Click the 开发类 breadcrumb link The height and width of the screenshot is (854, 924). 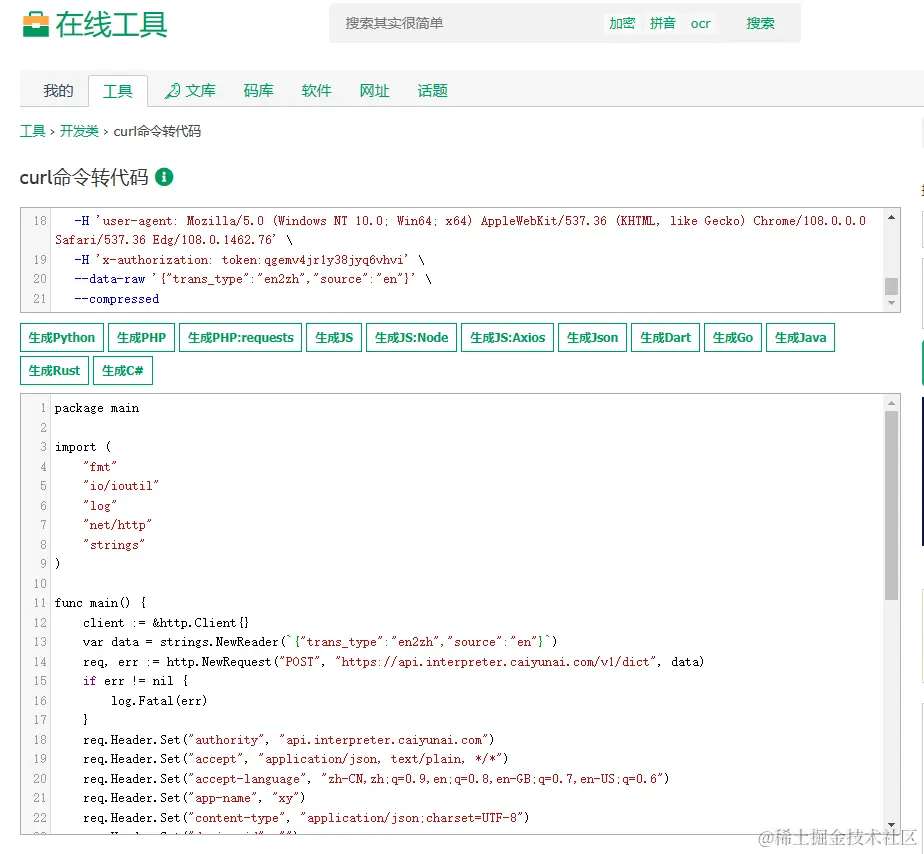point(79,131)
